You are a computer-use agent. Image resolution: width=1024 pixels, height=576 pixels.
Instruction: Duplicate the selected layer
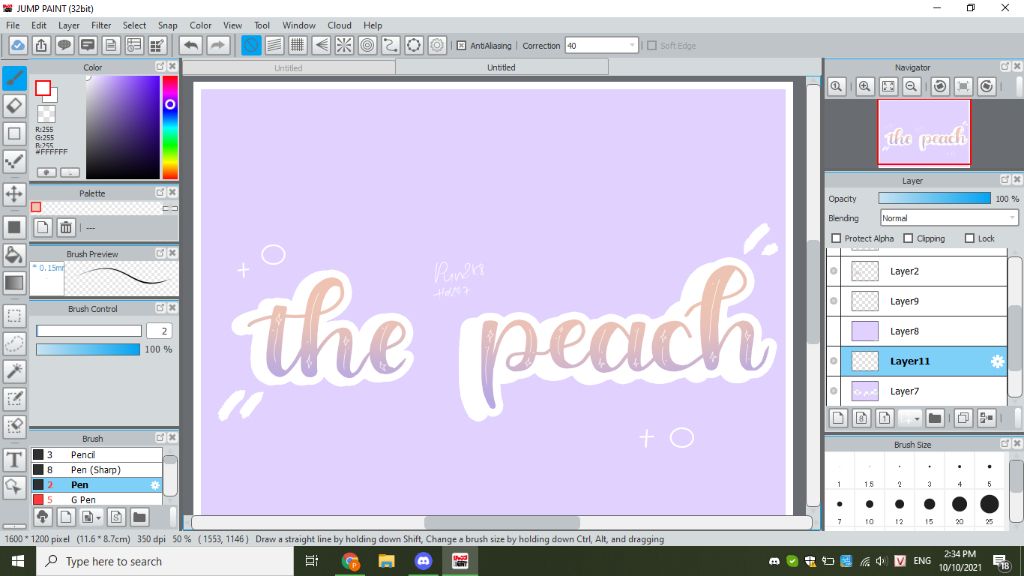963,418
